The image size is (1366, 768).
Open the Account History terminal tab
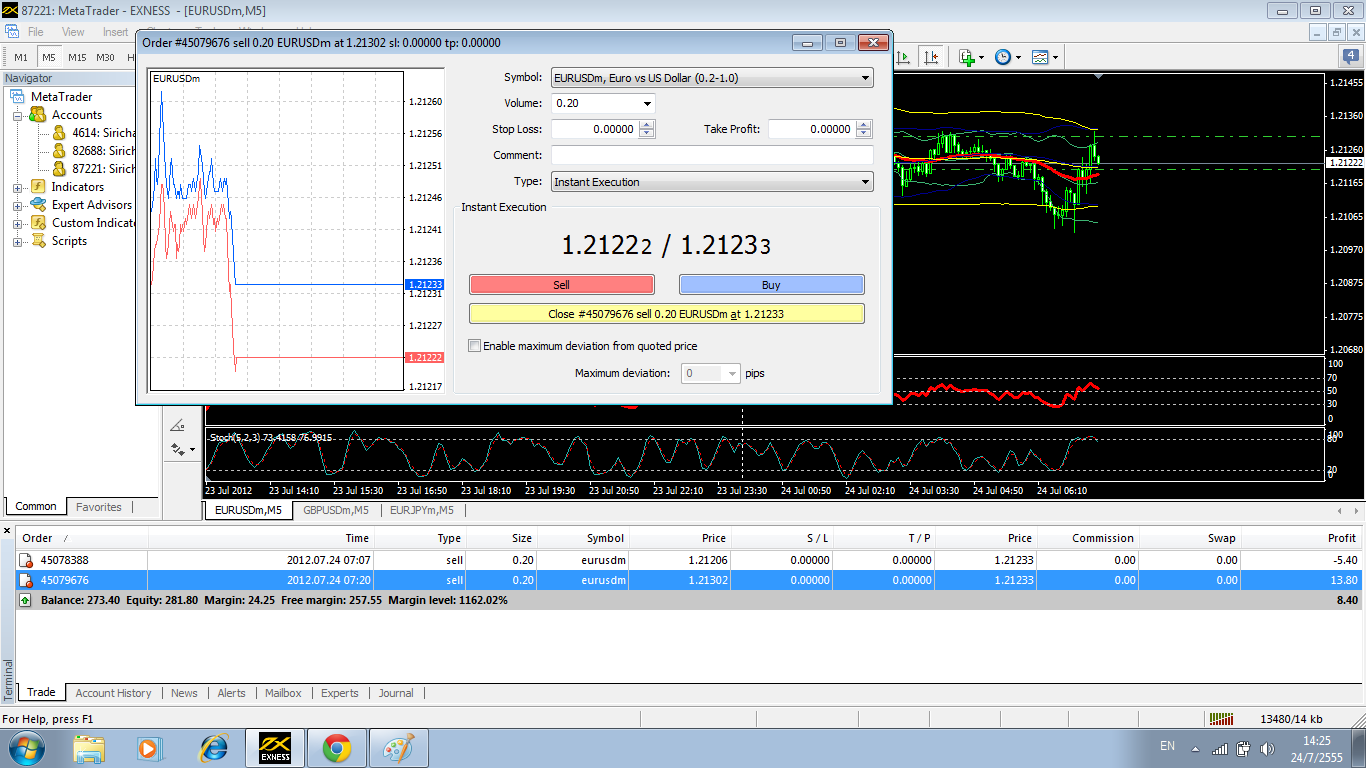tap(114, 693)
